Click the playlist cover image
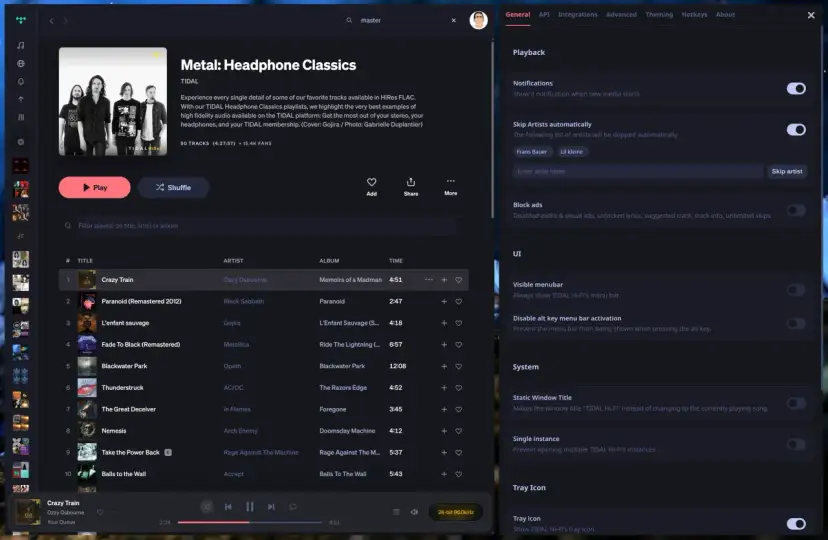 click(112, 101)
